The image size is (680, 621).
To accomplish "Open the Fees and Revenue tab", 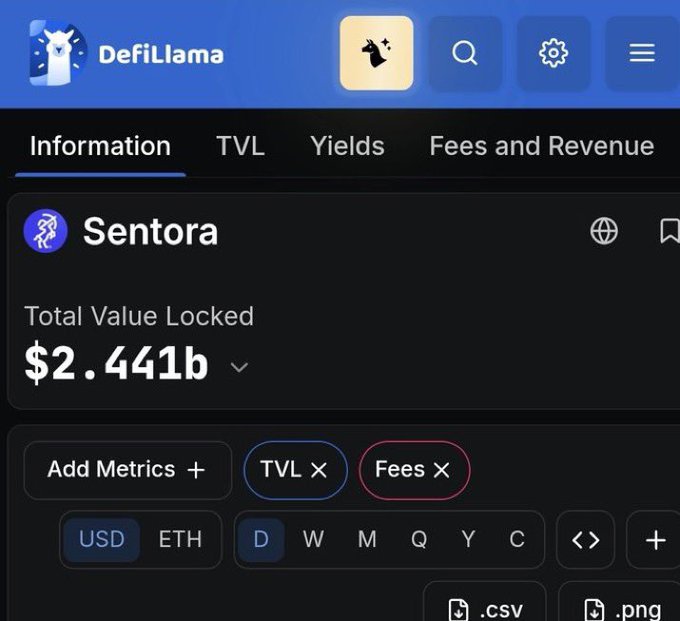I will (542, 146).
